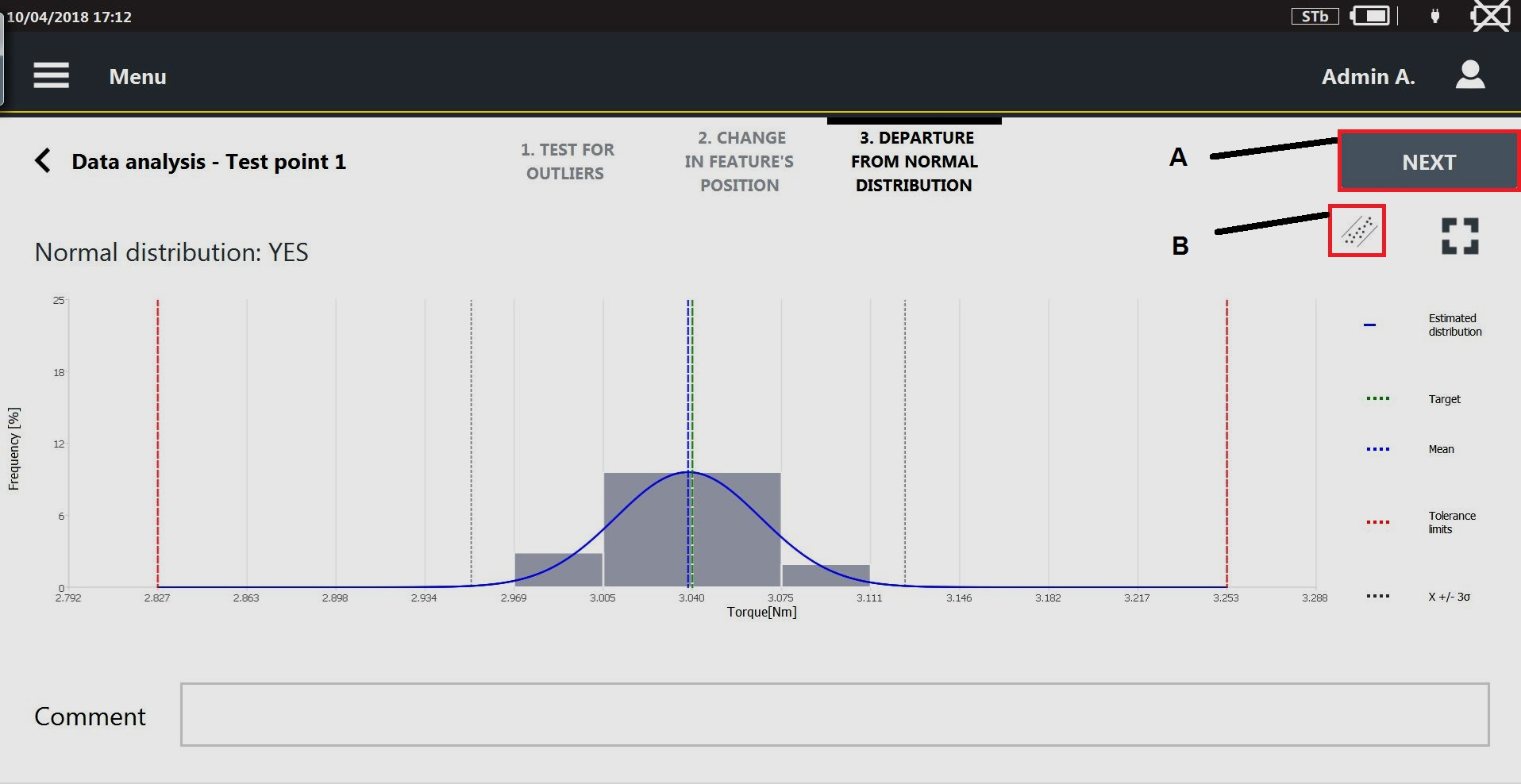Click the battery status icon
The height and width of the screenshot is (784, 1521).
(1370, 16)
